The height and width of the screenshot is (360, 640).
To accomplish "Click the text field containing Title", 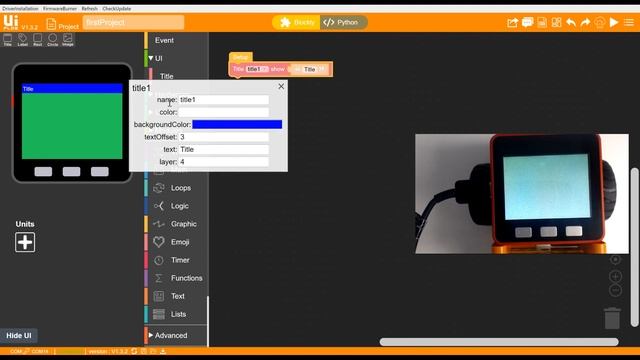I will (224, 149).
